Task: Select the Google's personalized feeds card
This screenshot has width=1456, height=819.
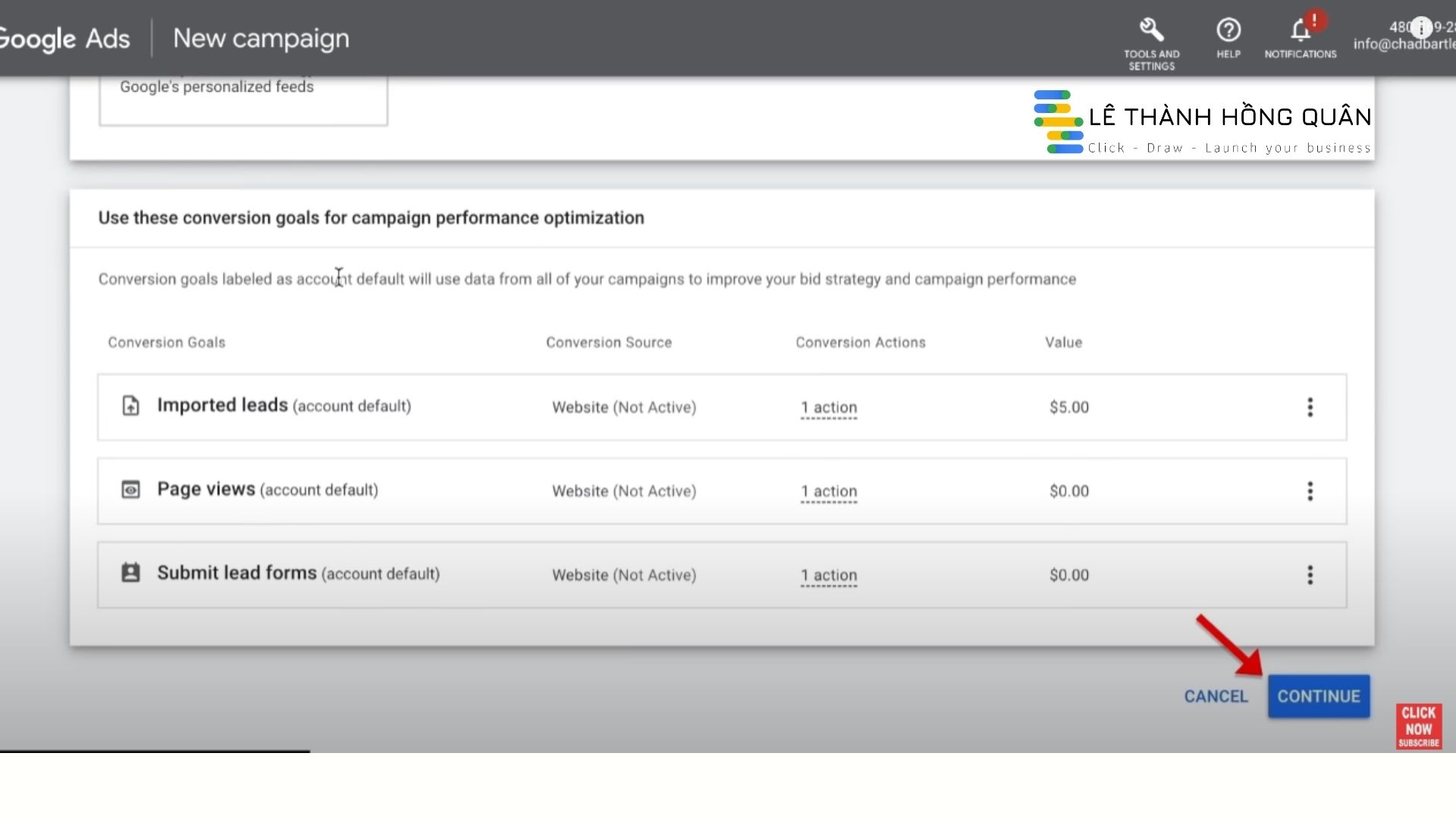Action: 243,99
